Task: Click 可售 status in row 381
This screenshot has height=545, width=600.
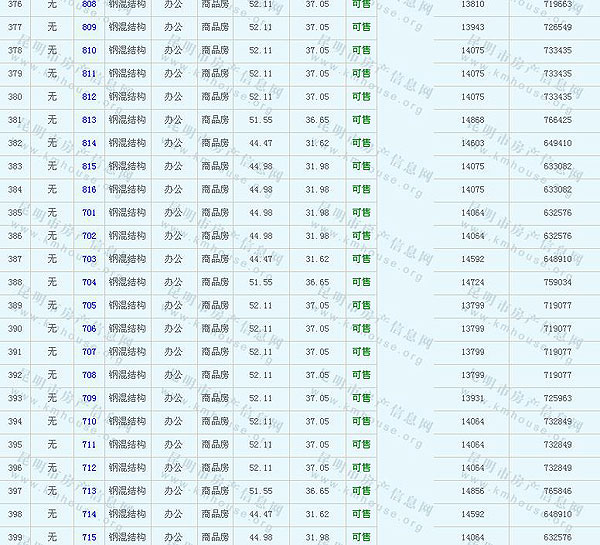Action: click(361, 120)
